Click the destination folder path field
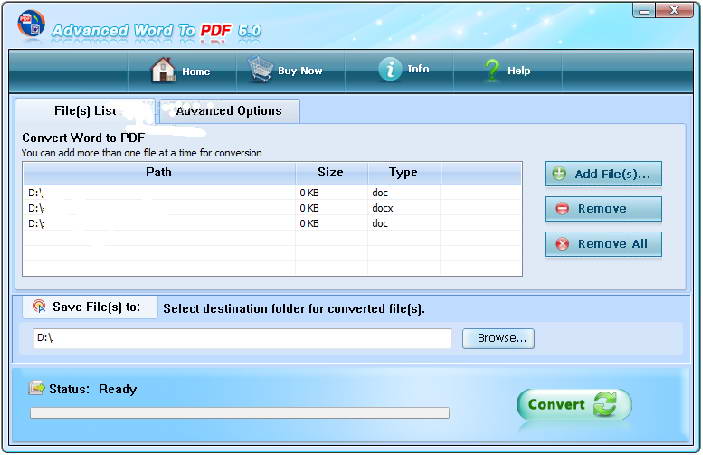Screen dimensions: 703x455 (x=242, y=338)
